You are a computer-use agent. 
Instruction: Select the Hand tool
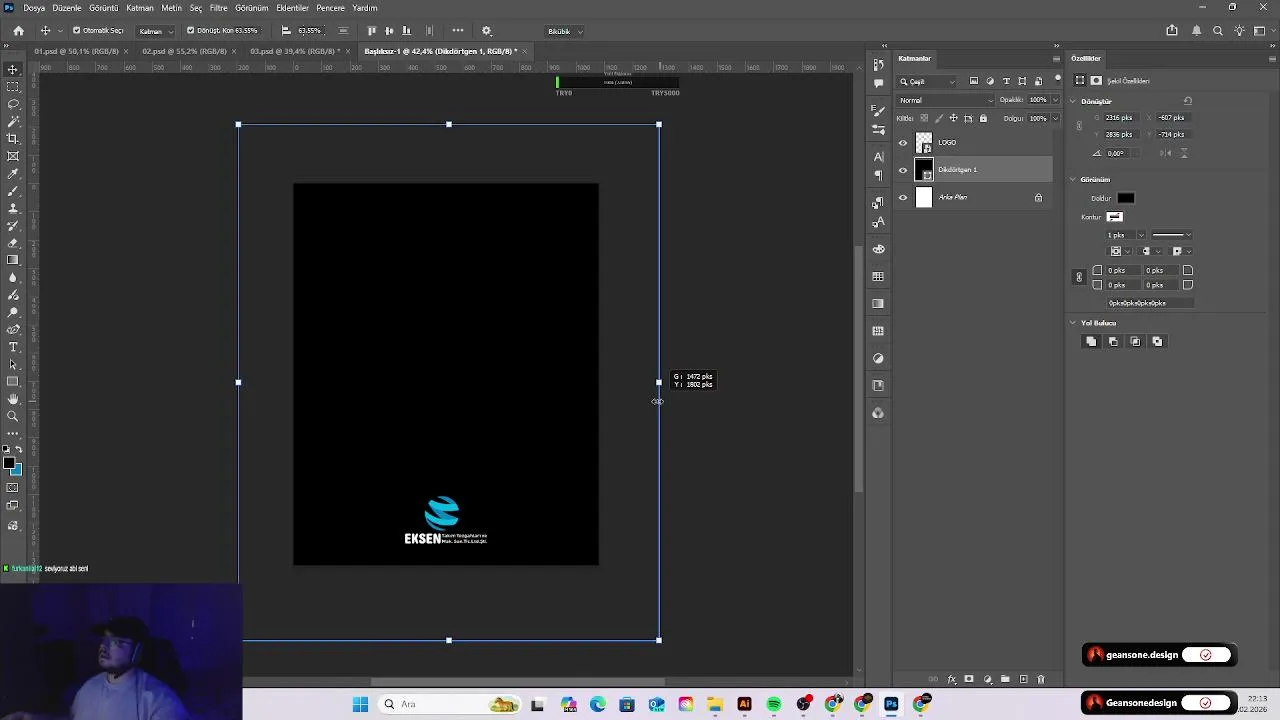pos(13,399)
